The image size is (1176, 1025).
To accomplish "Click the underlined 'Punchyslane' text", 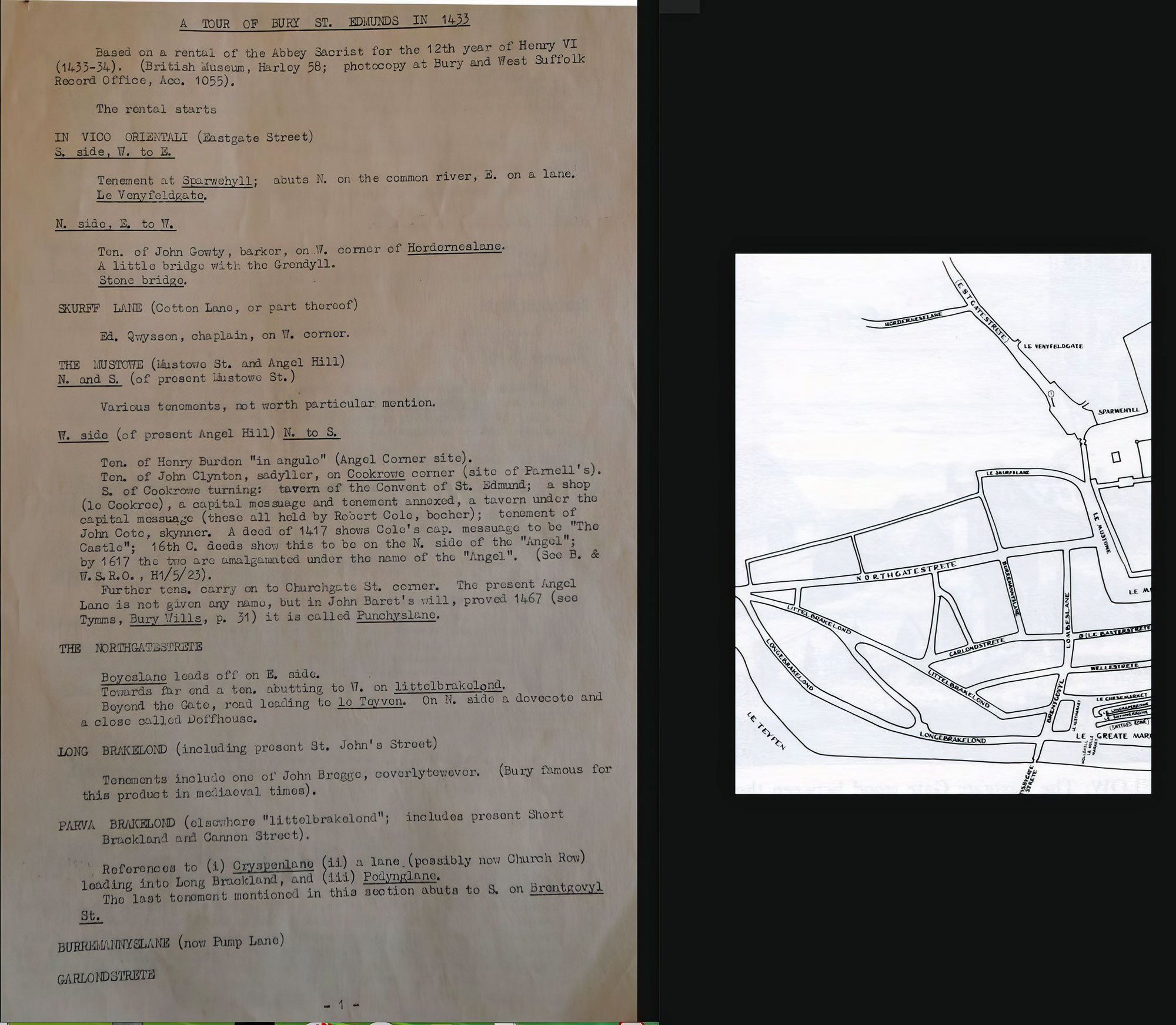I will coord(397,615).
